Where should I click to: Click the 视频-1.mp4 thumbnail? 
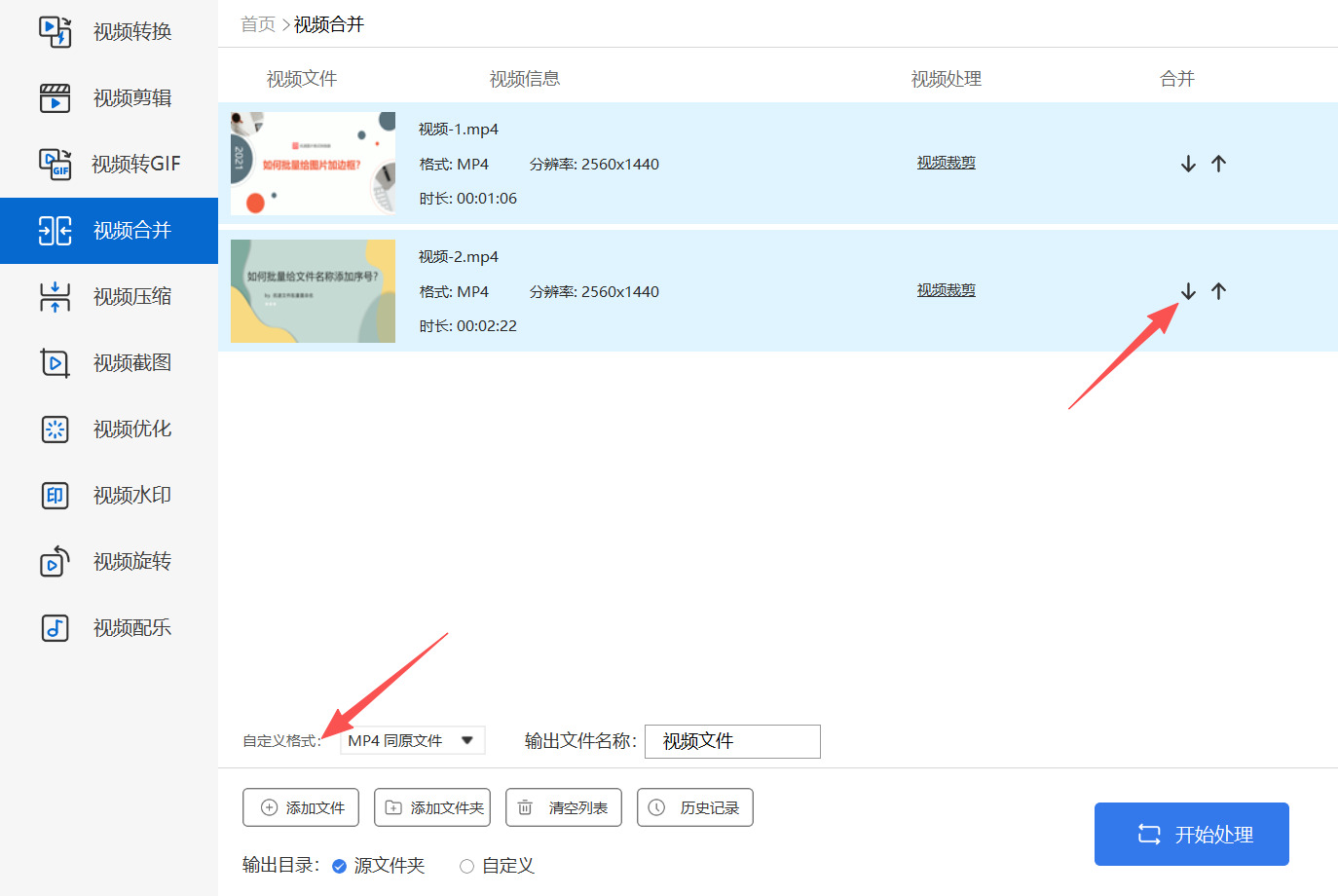(x=313, y=164)
